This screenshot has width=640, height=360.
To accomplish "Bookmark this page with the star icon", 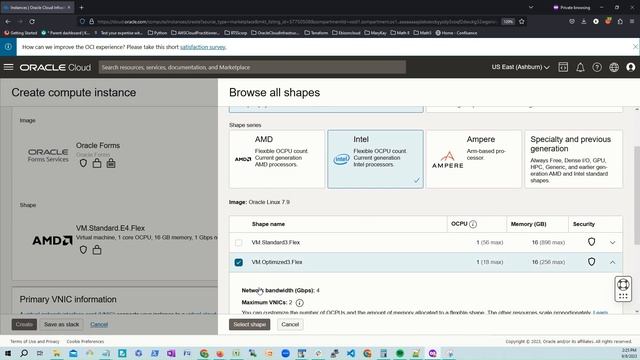I will click(522, 21).
